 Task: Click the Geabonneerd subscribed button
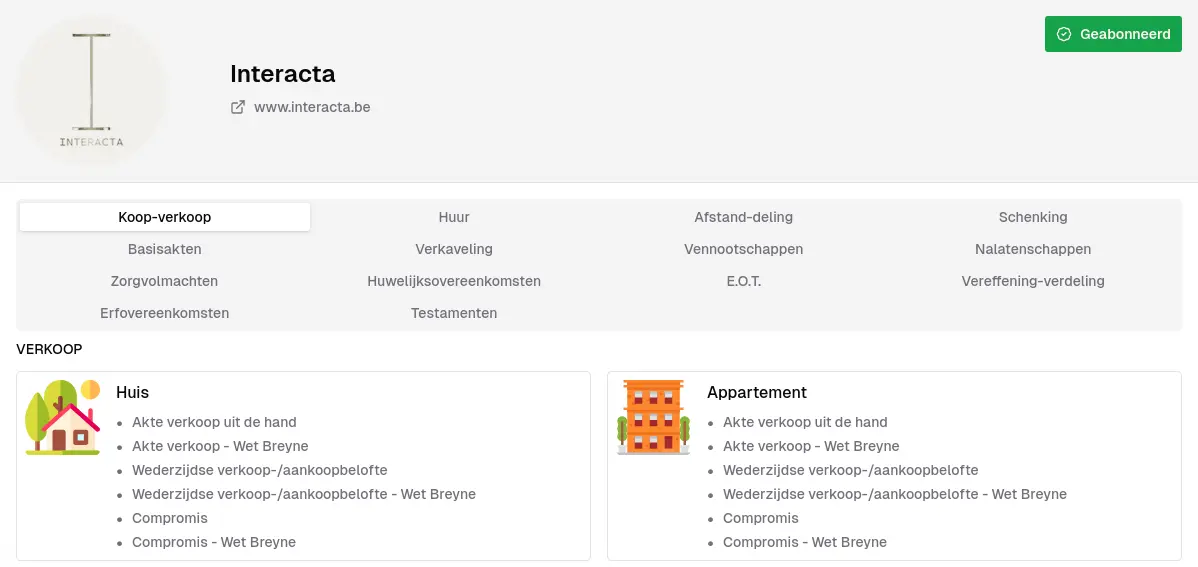tap(1113, 34)
